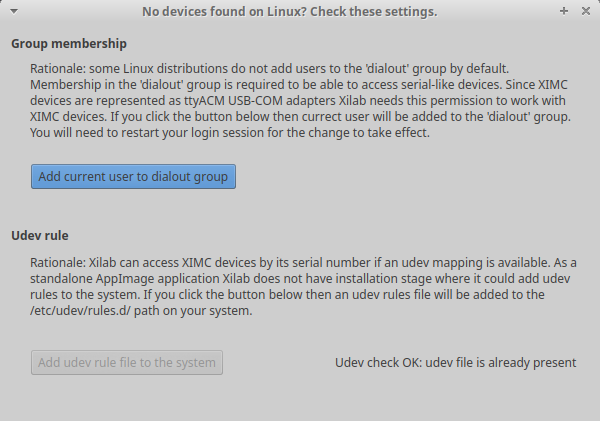Open the window menu arrow in title bar

(11, 10)
